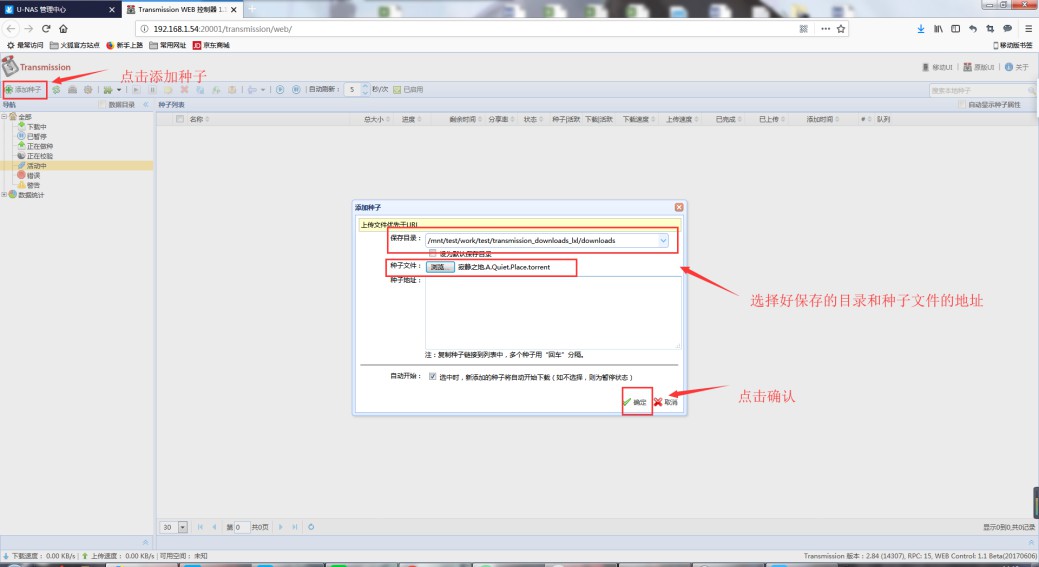The height and width of the screenshot is (567, 1039).
Task: Expand the 数据统计 tree node
Action: click(5, 195)
